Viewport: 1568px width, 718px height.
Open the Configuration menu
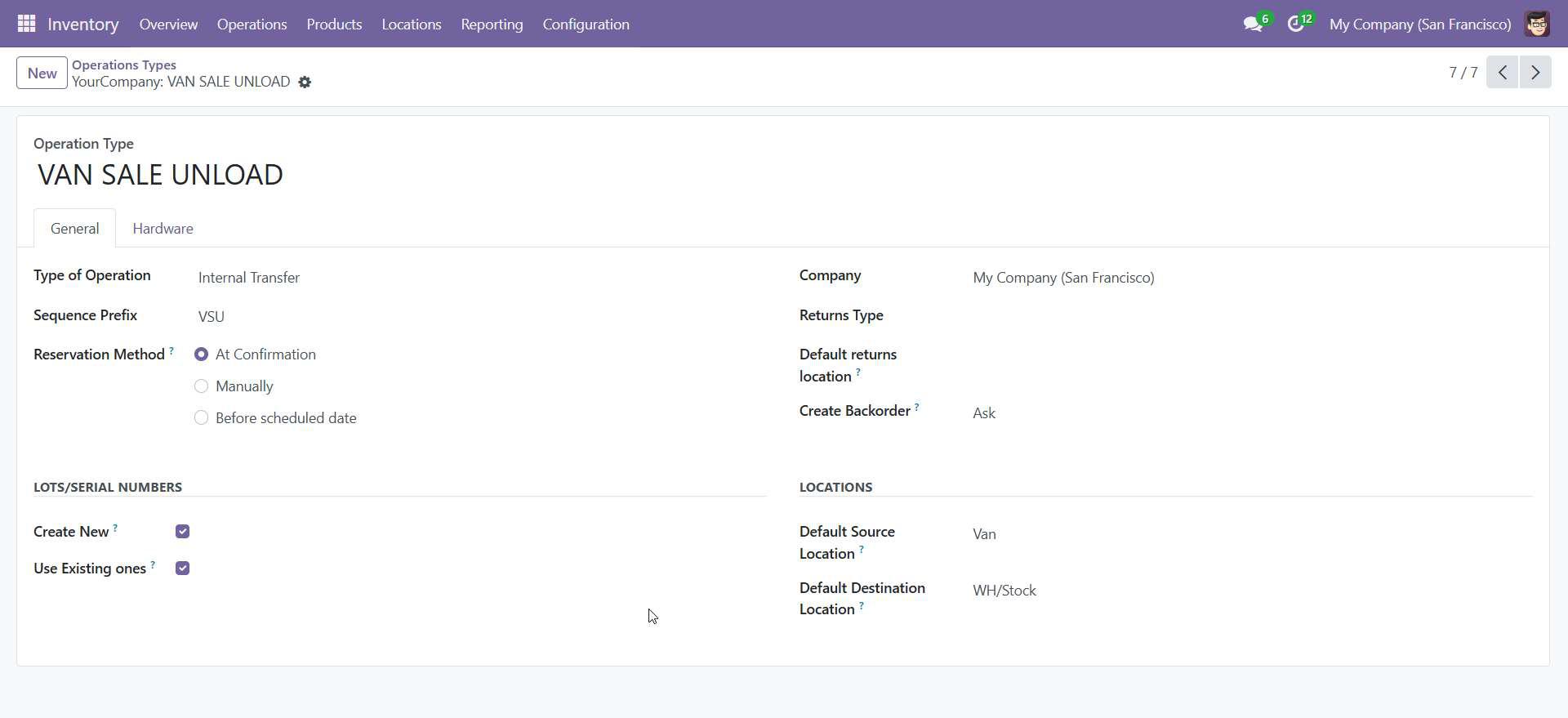pos(586,25)
